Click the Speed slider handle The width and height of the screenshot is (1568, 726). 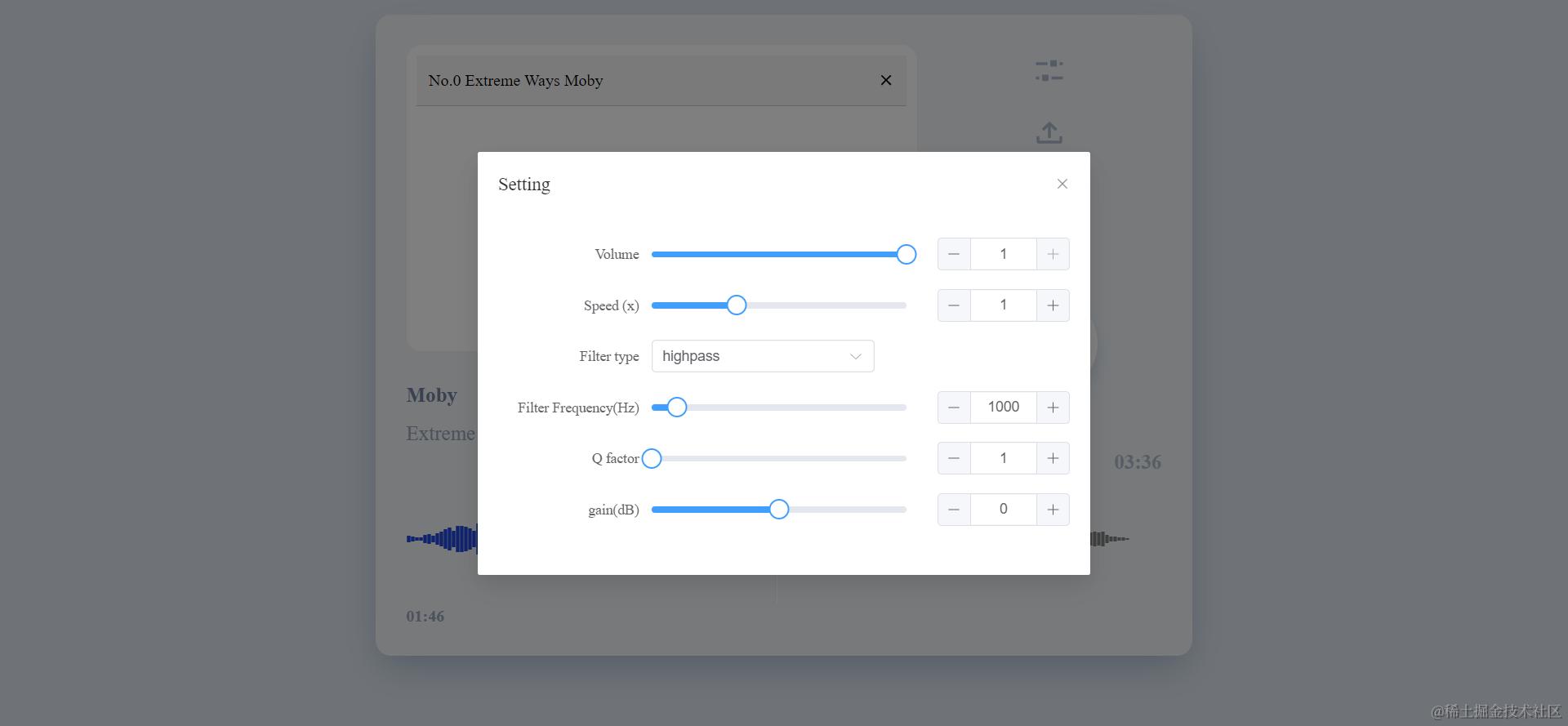(x=737, y=305)
